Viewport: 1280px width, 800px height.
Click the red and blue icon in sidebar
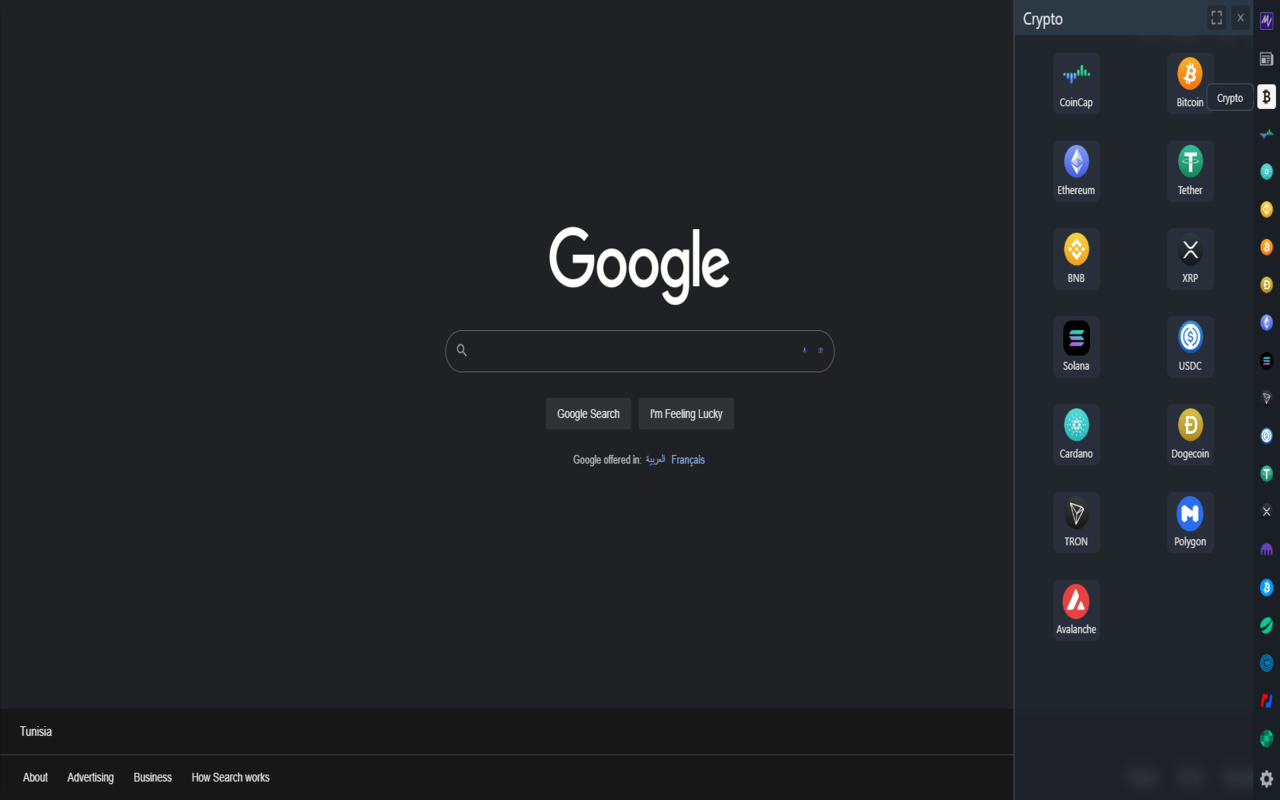[1266, 700]
